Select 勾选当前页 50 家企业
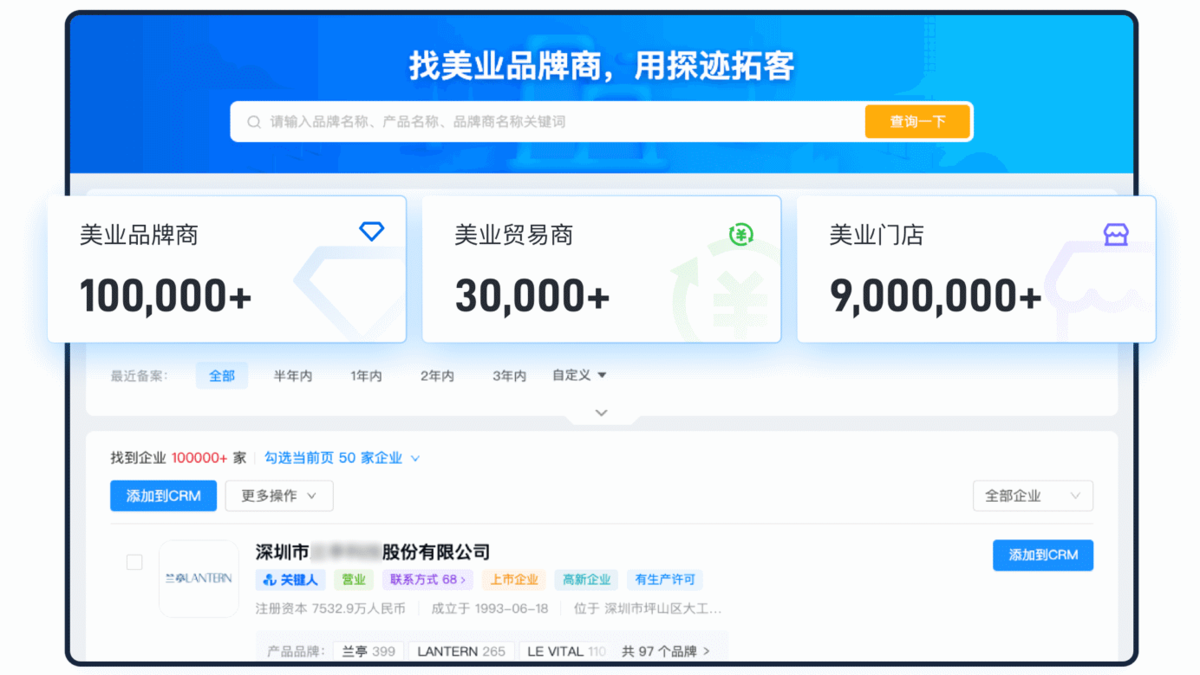The height and width of the screenshot is (675, 1200). coord(341,458)
